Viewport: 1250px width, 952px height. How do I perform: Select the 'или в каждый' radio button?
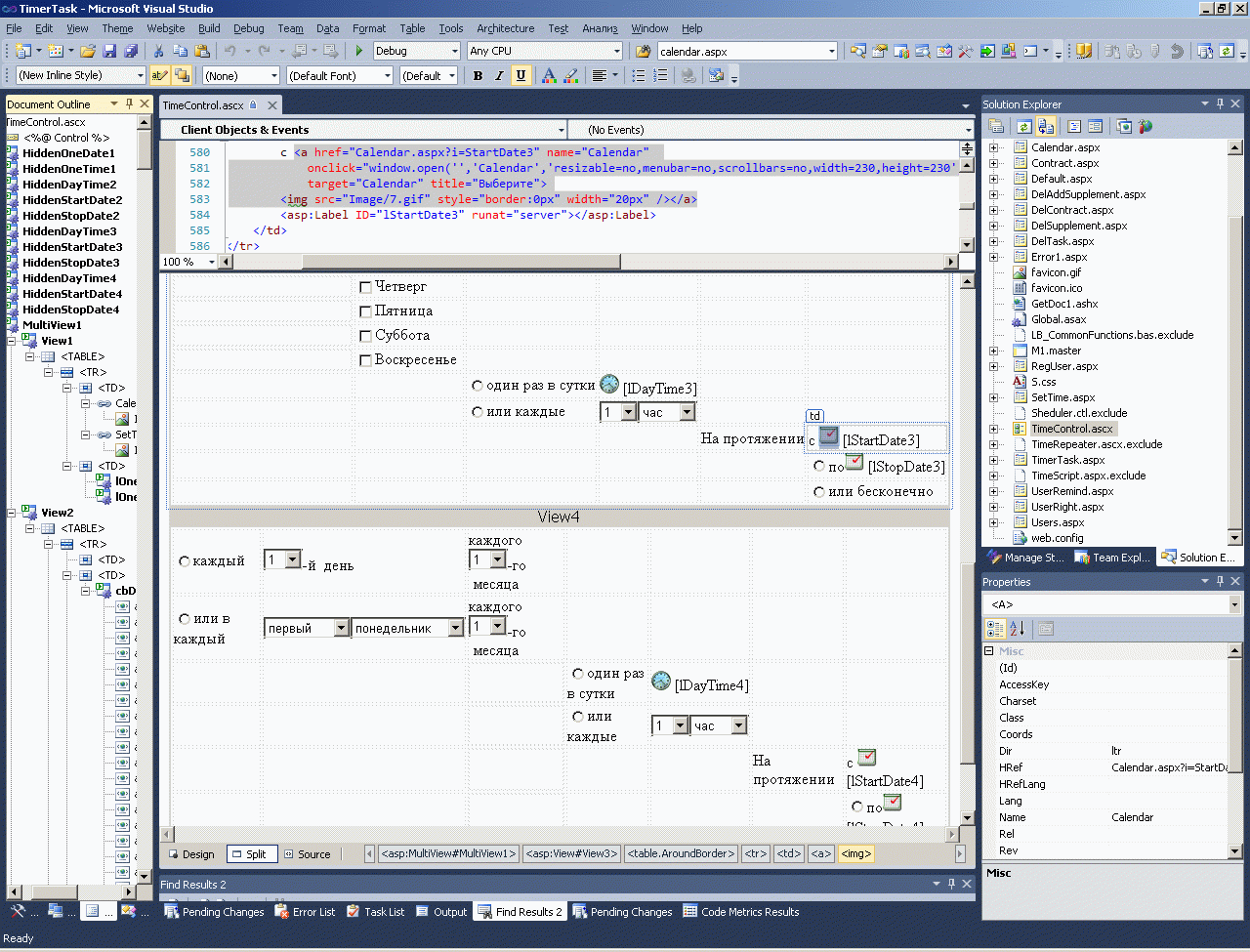coord(185,619)
